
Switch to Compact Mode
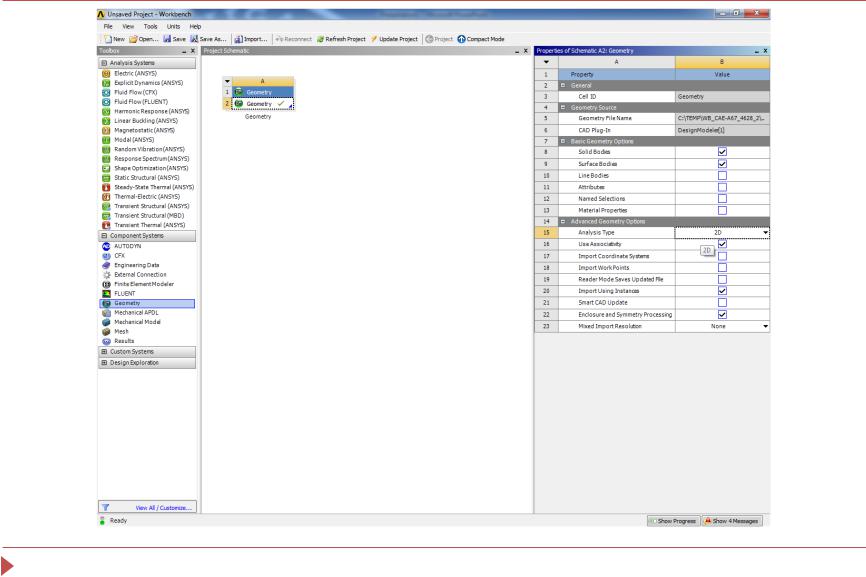click(480, 39)
